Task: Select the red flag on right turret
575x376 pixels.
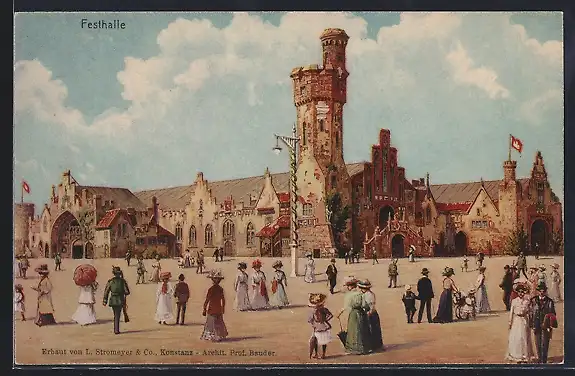Action: click(x=516, y=144)
